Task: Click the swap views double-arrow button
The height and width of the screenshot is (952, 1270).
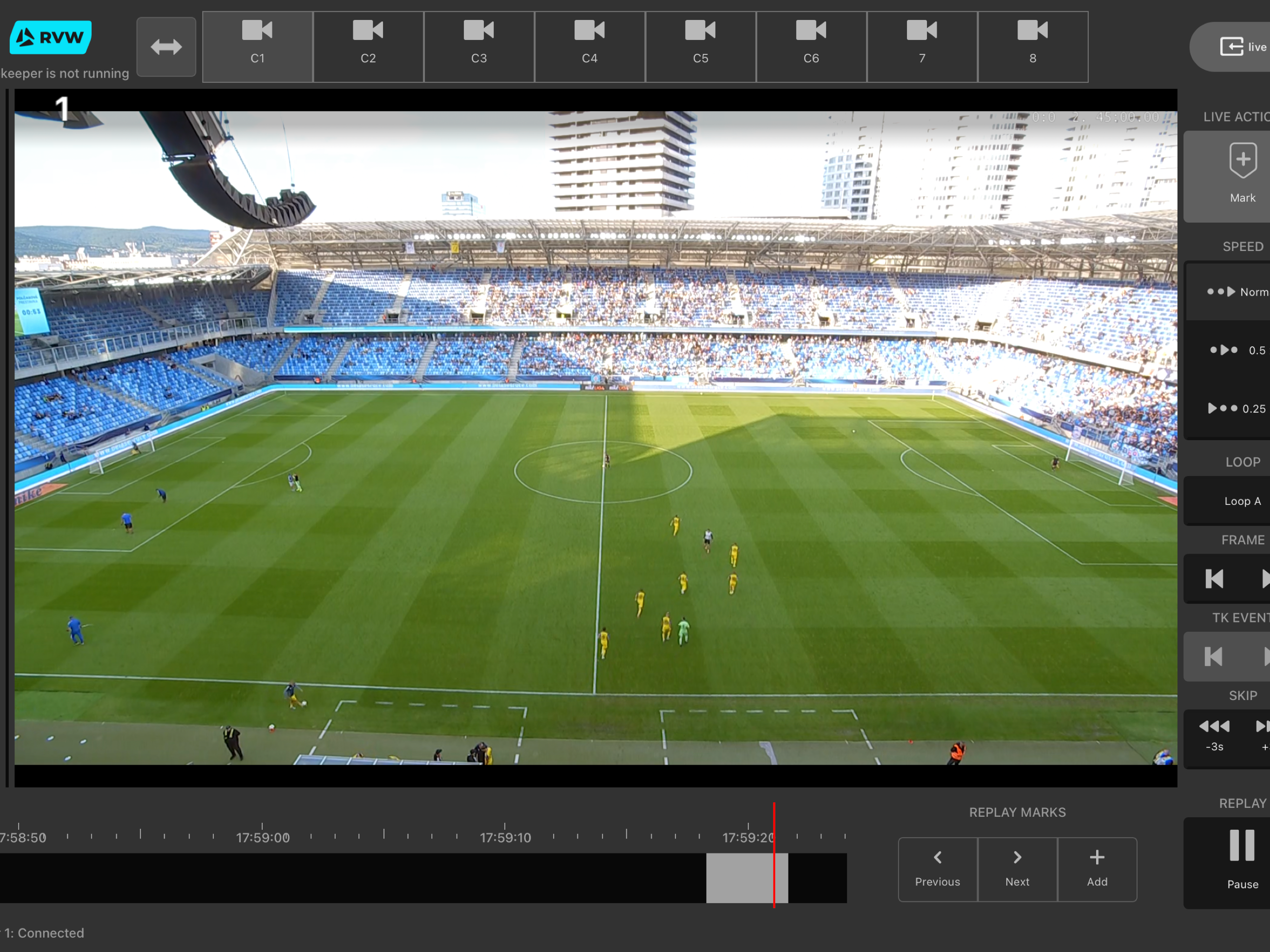Action: pos(166,47)
